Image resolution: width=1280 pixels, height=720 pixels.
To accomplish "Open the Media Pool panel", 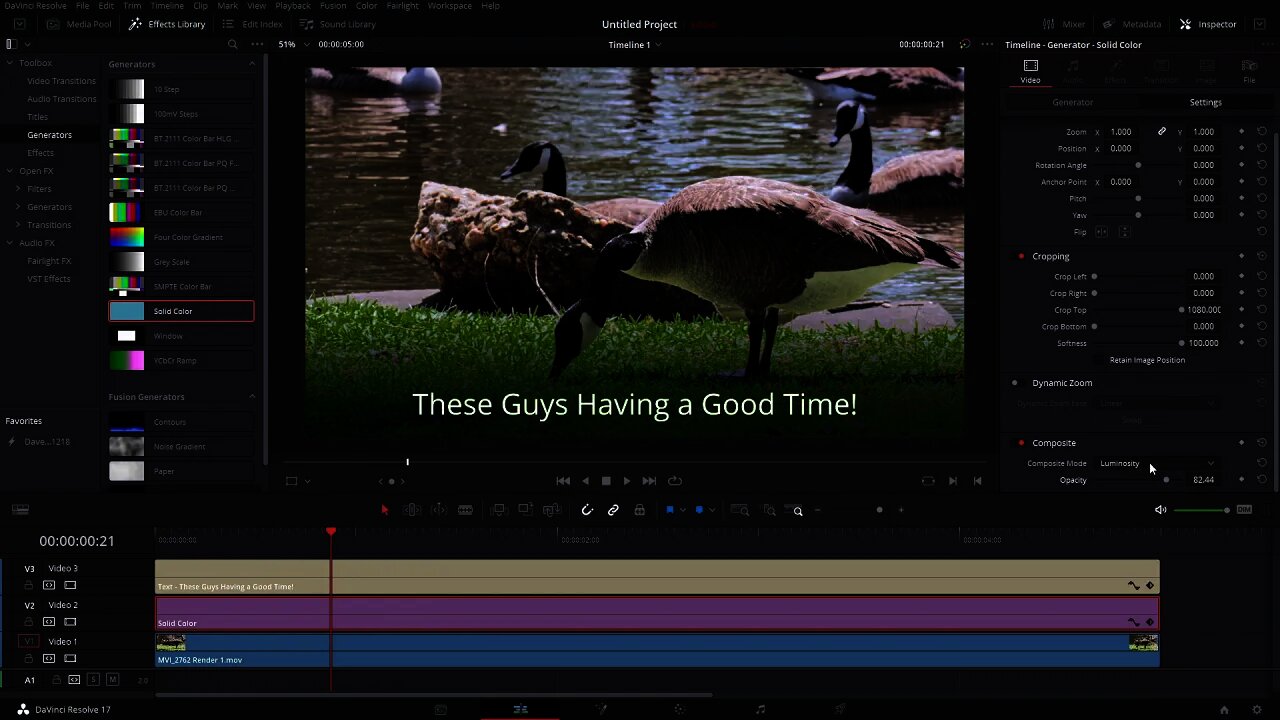I will tap(79, 24).
